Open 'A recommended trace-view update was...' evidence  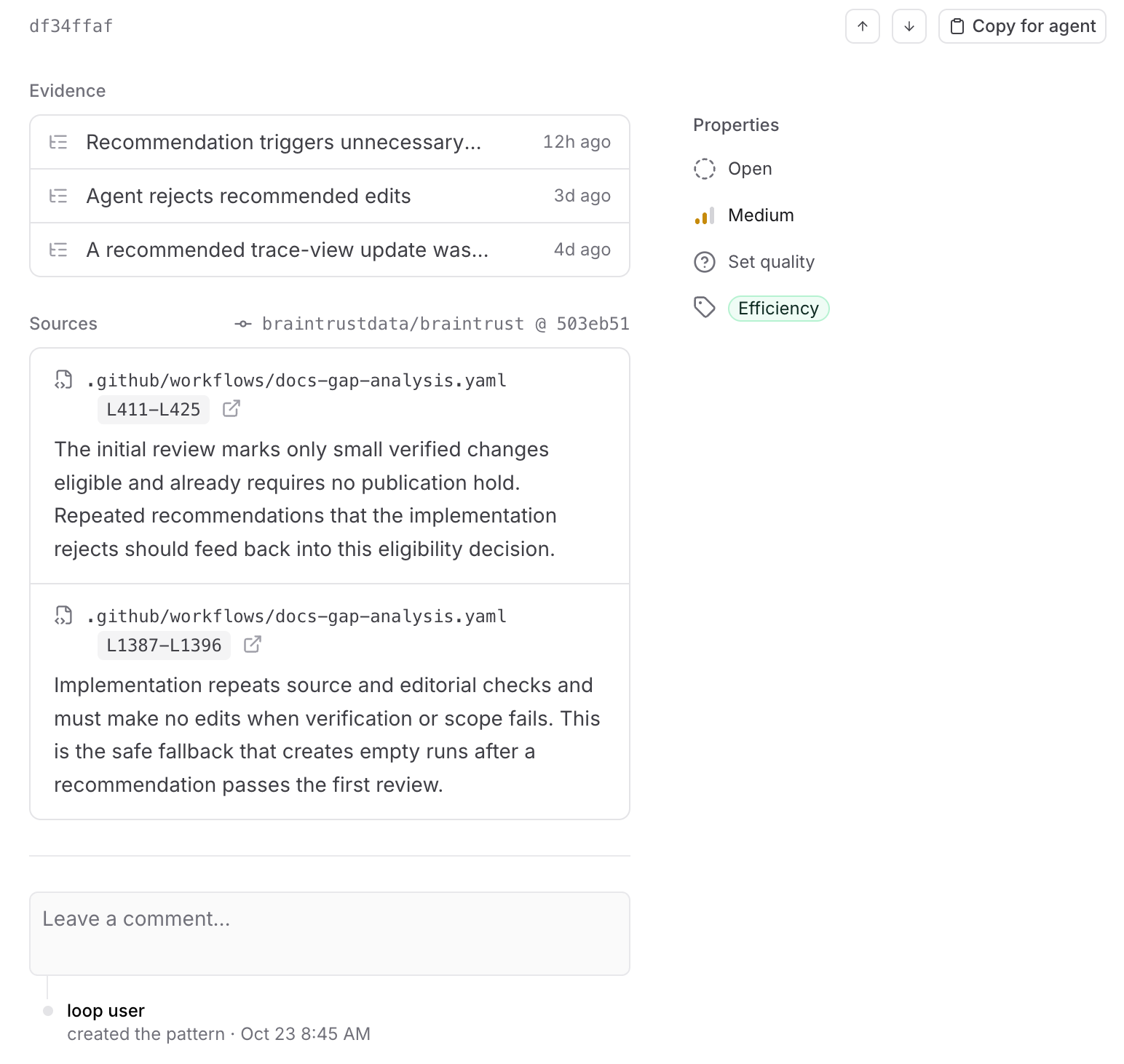[x=330, y=250]
